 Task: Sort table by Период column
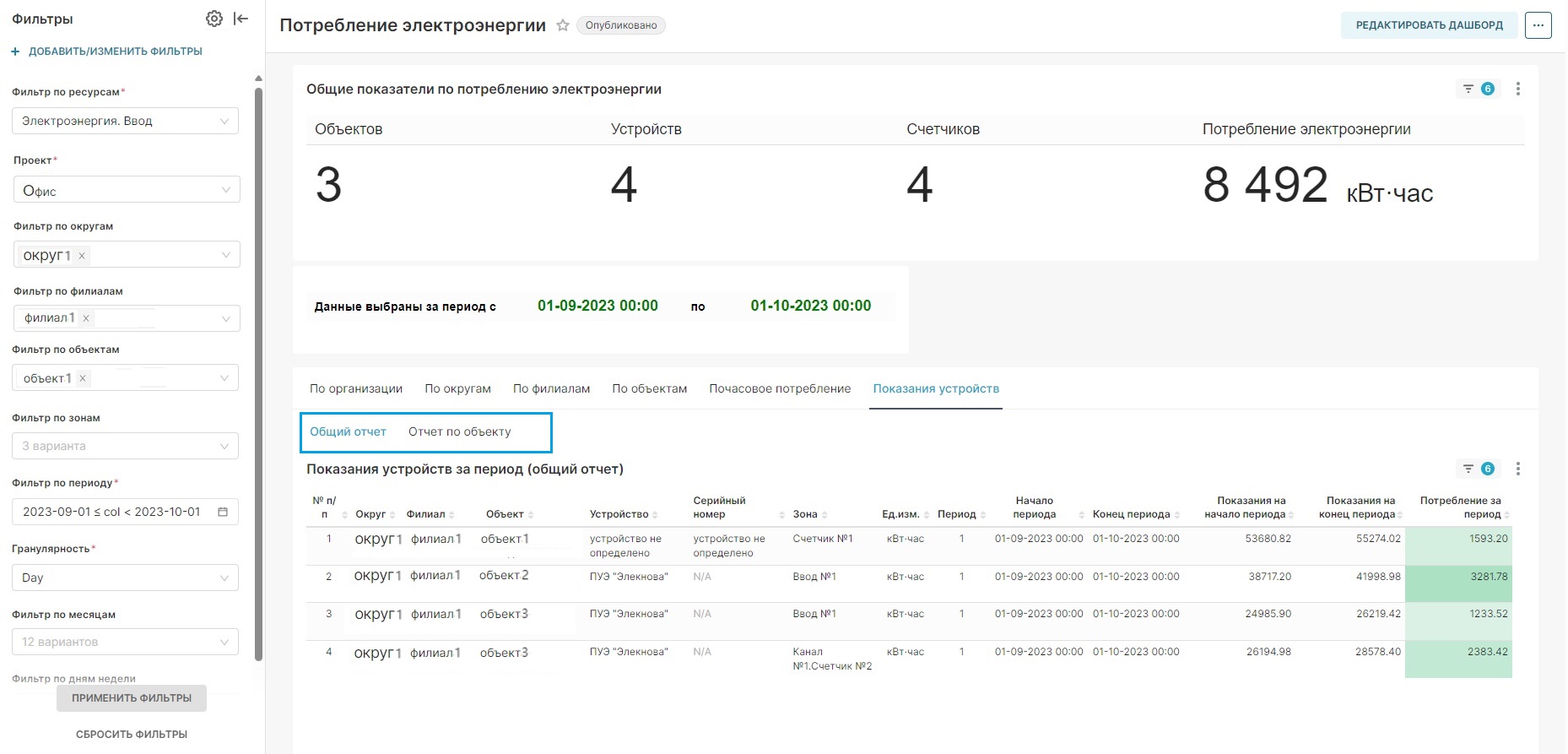[983, 515]
